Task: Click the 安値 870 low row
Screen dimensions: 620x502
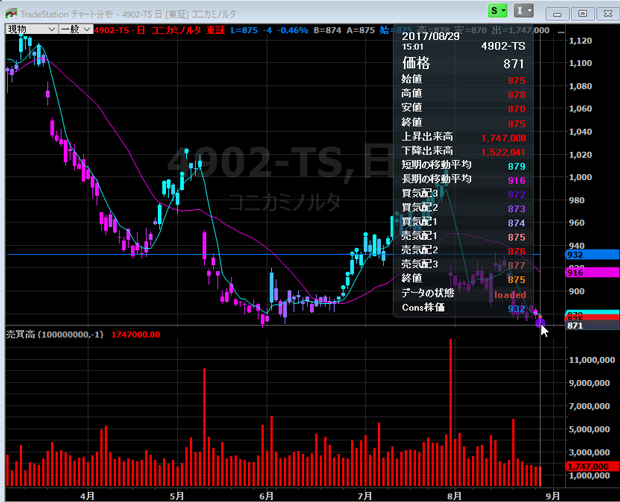Action: 463,108
